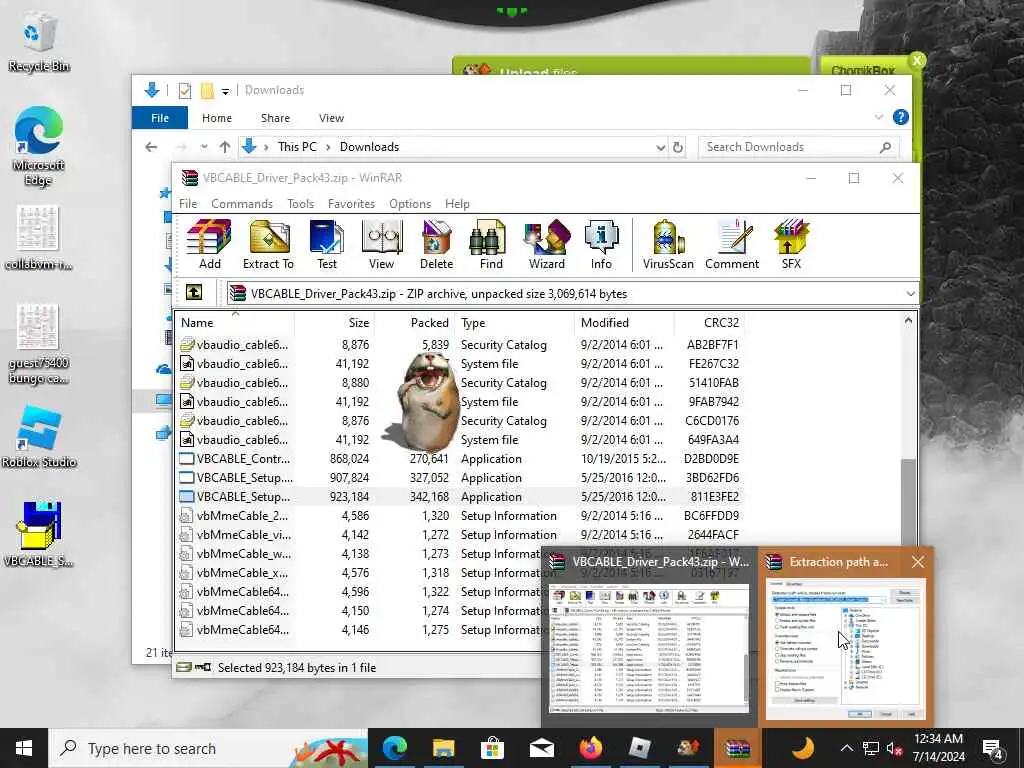The height and width of the screenshot is (768, 1024).
Task: Click the Properties checkmark in Explorer quick access toolbar
Action: (185, 90)
